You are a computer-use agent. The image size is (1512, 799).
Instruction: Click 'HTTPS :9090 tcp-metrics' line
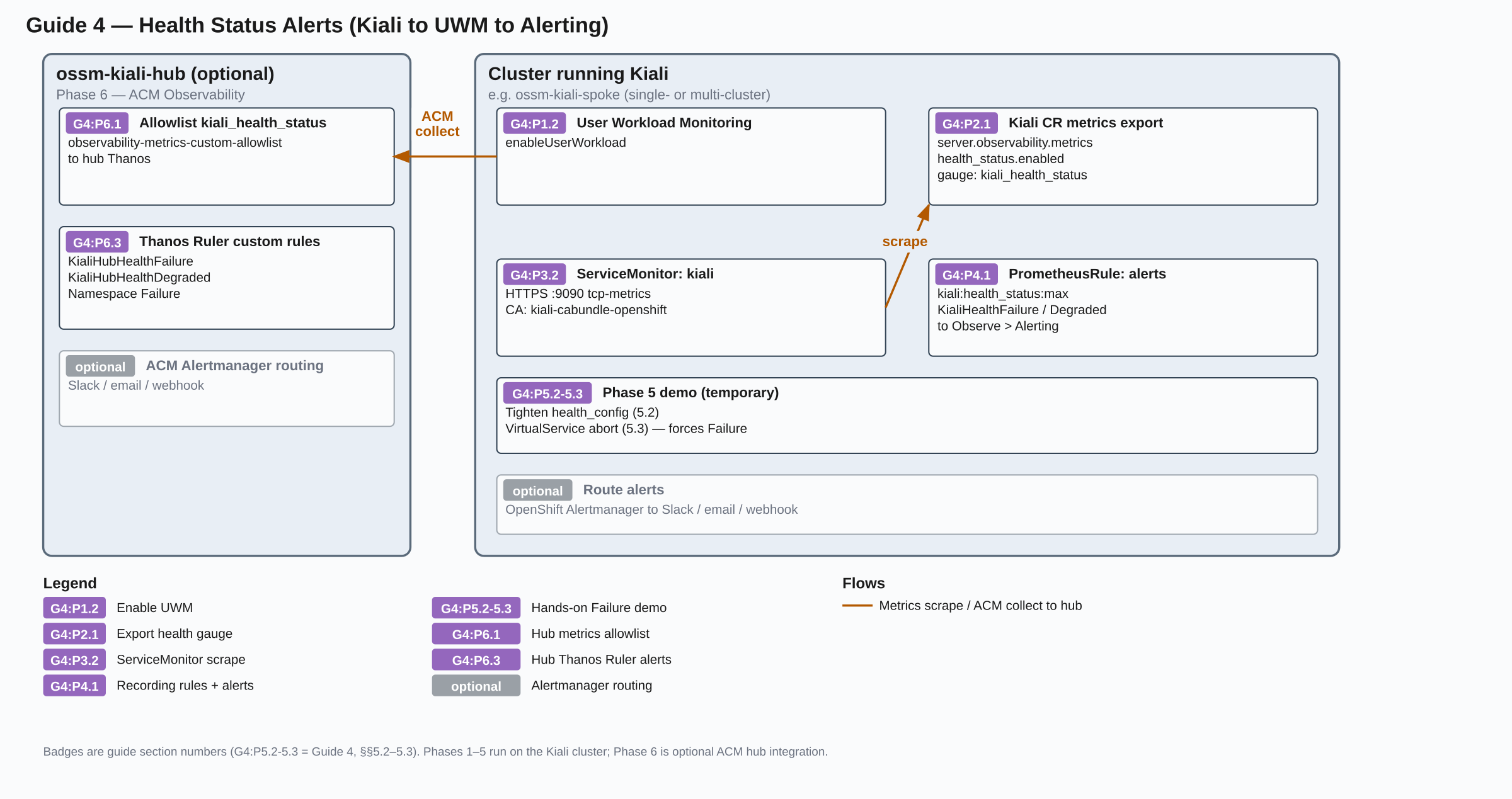point(578,294)
